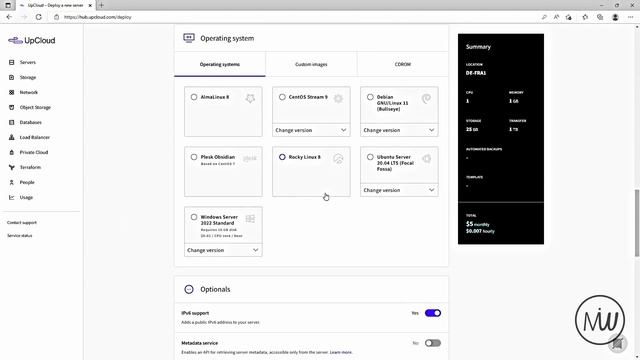
Task: Reload the page with refresh icon
Action: point(38,17)
